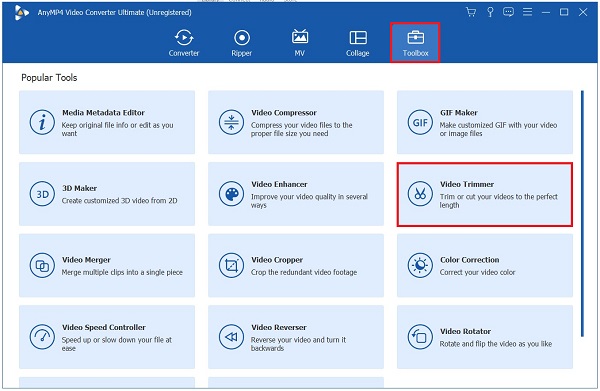Open the MV tab
The image size is (600, 391).
click(x=300, y=43)
